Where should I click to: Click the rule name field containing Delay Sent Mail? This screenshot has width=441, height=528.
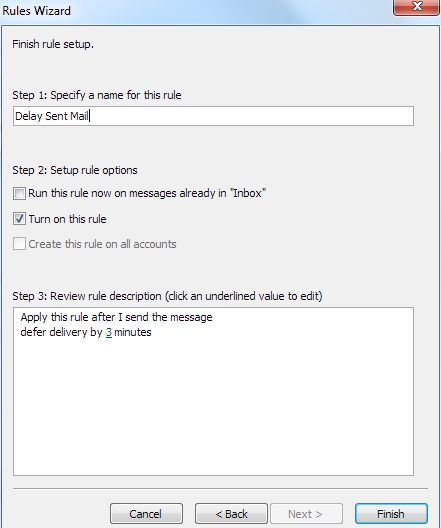coord(213,116)
